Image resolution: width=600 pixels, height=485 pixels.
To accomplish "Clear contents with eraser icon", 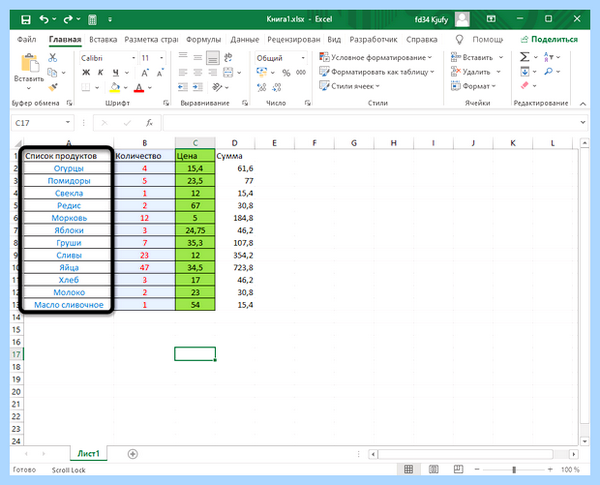I will point(525,86).
